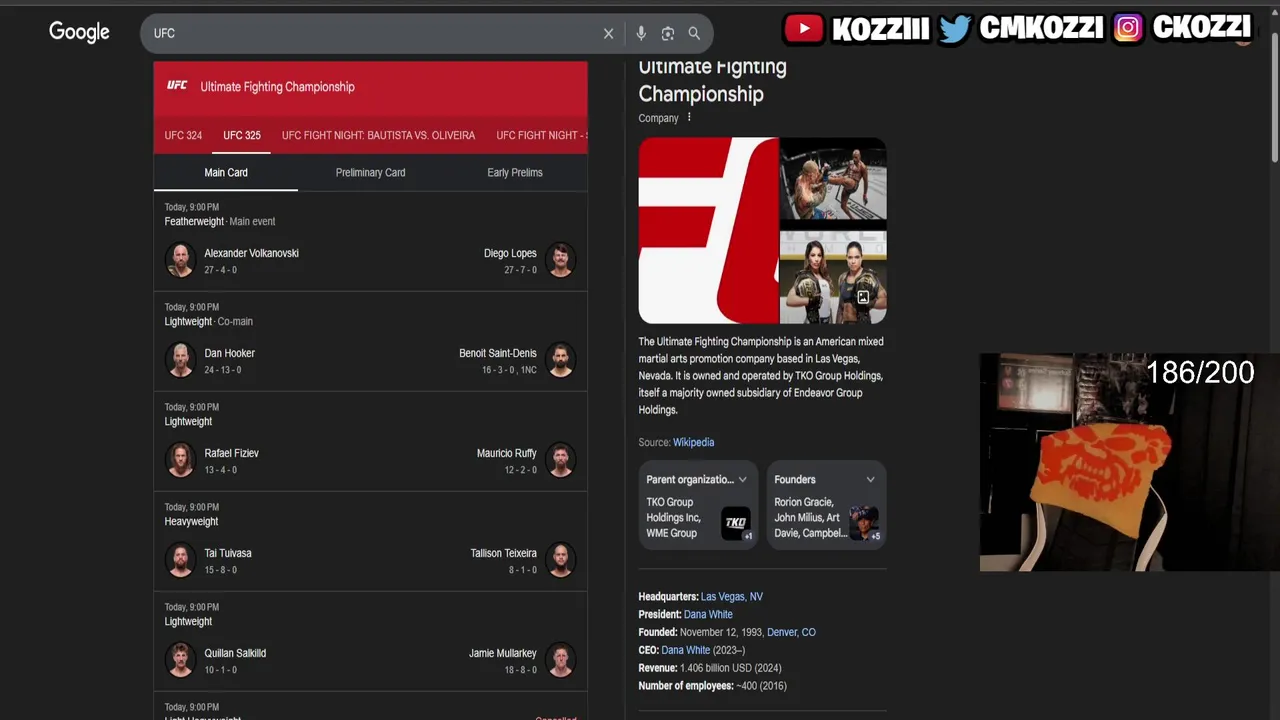
Task: Select Alexander Volkanovski name
Action: [x=251, y=253]
